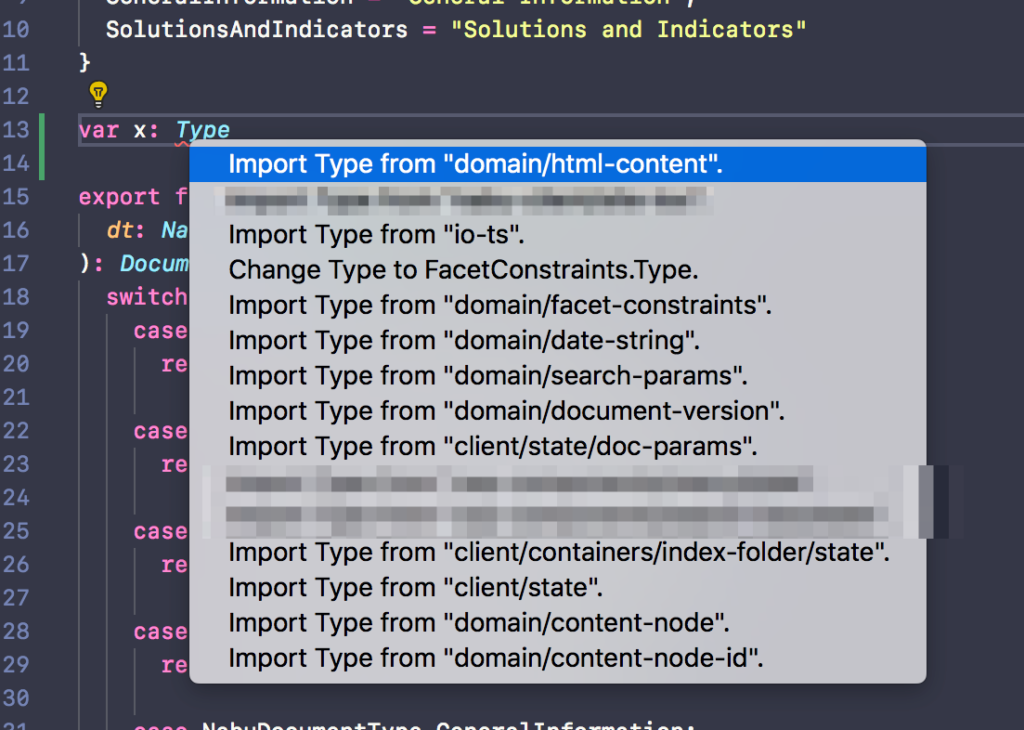Image resolution: width=1024 pixels, height=730 pixels.
Task: Click the switch keyword in the editor
Action: click(147, 296)
